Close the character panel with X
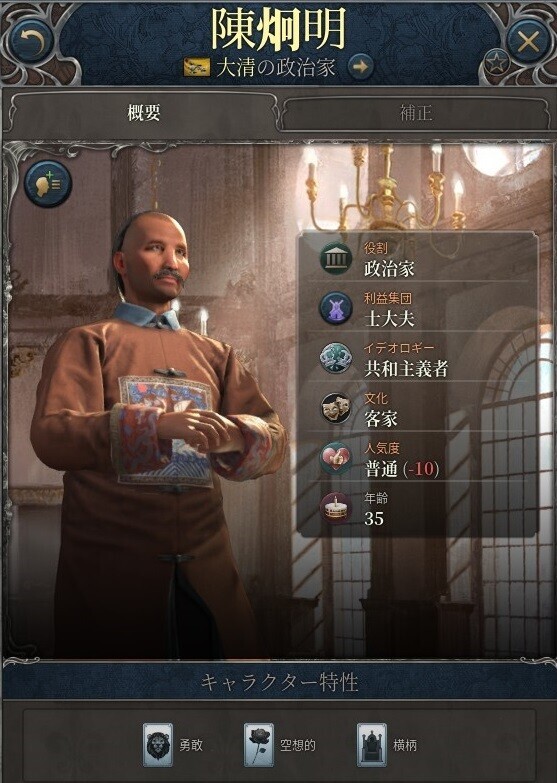557x783 pixels. point(528,41)
